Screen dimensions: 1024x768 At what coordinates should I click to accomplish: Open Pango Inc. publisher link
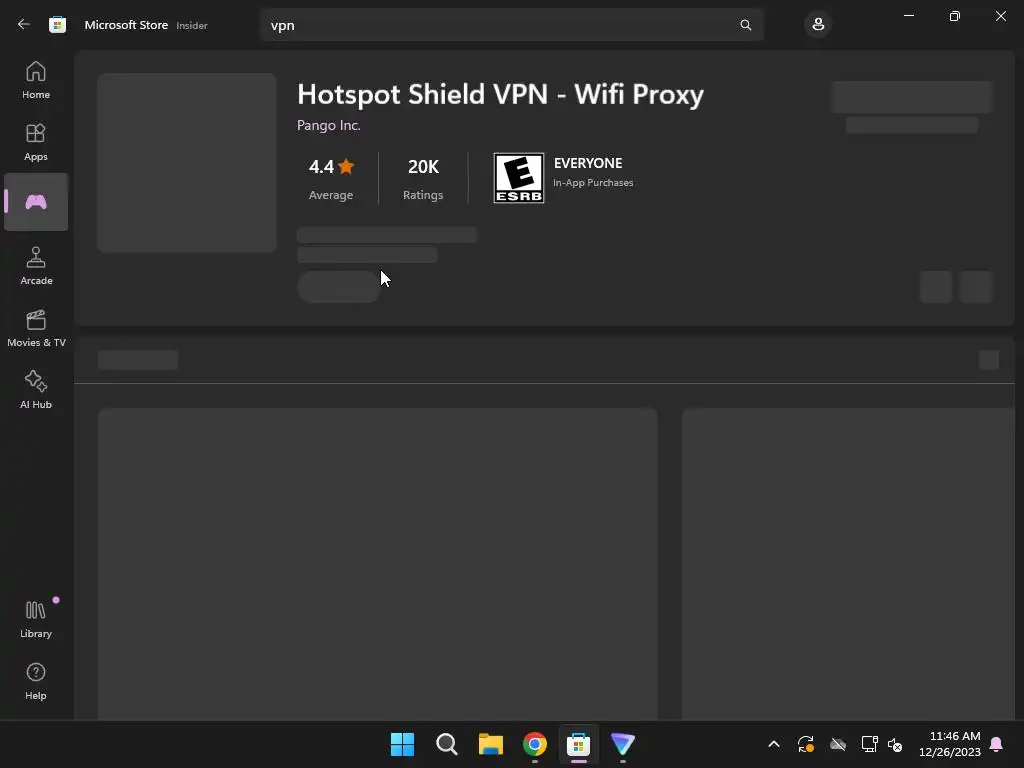328,125
